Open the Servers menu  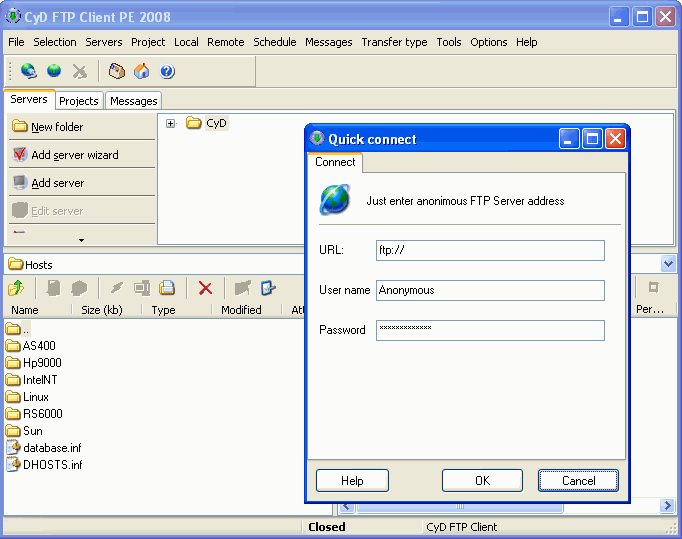pos(104,42)
